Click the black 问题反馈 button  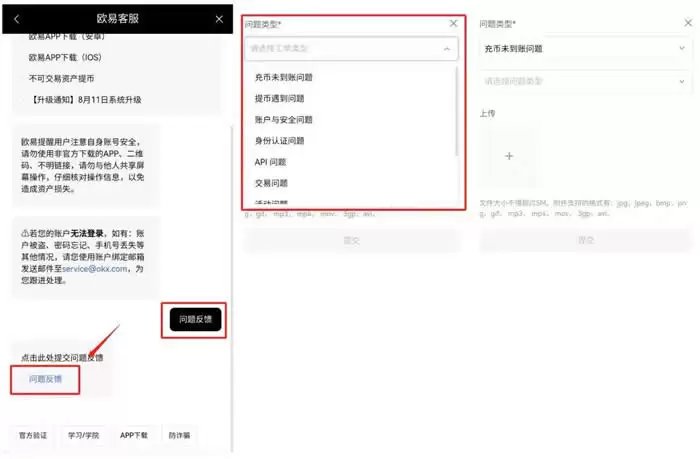pos(196,319)
